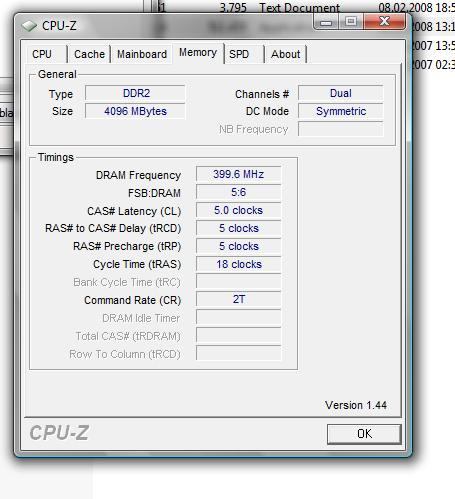Click the OK button

[x=364, y=434]
